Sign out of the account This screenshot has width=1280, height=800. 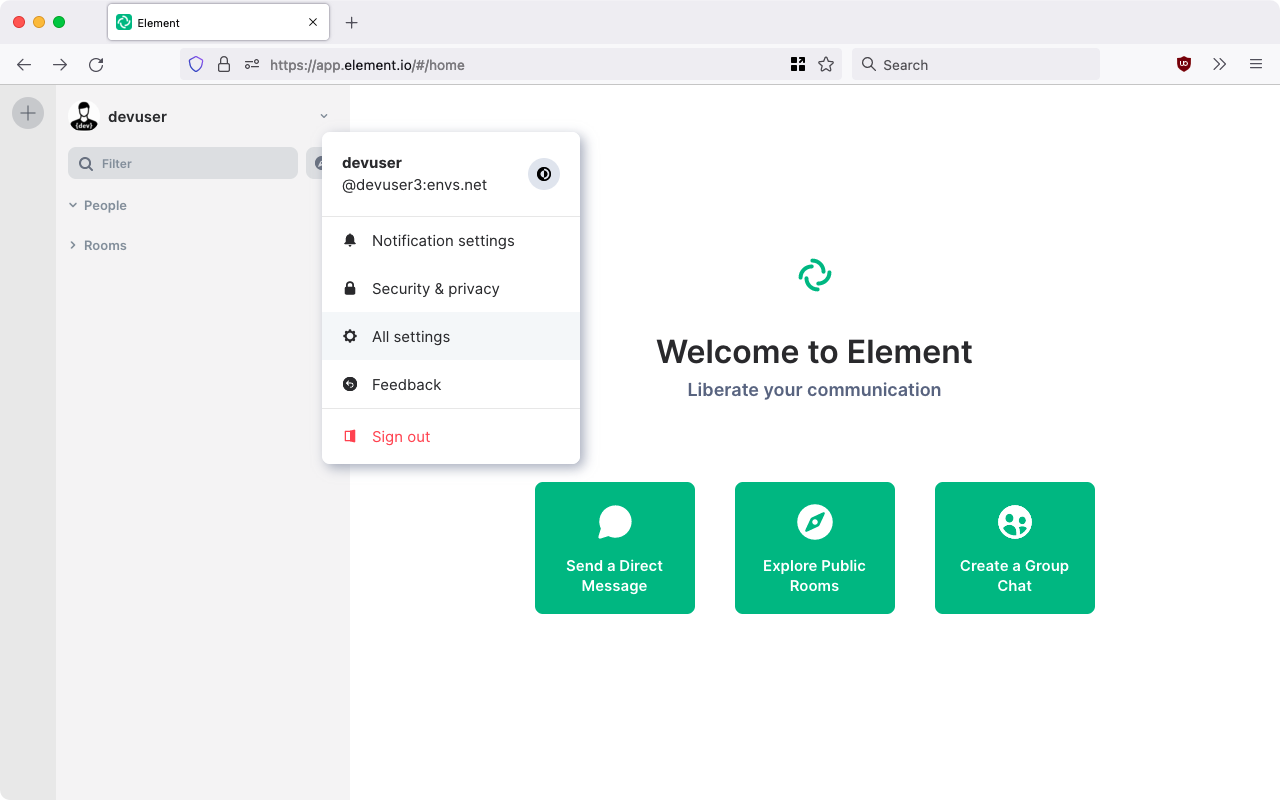pyautogui.click(x=451, y=437)
